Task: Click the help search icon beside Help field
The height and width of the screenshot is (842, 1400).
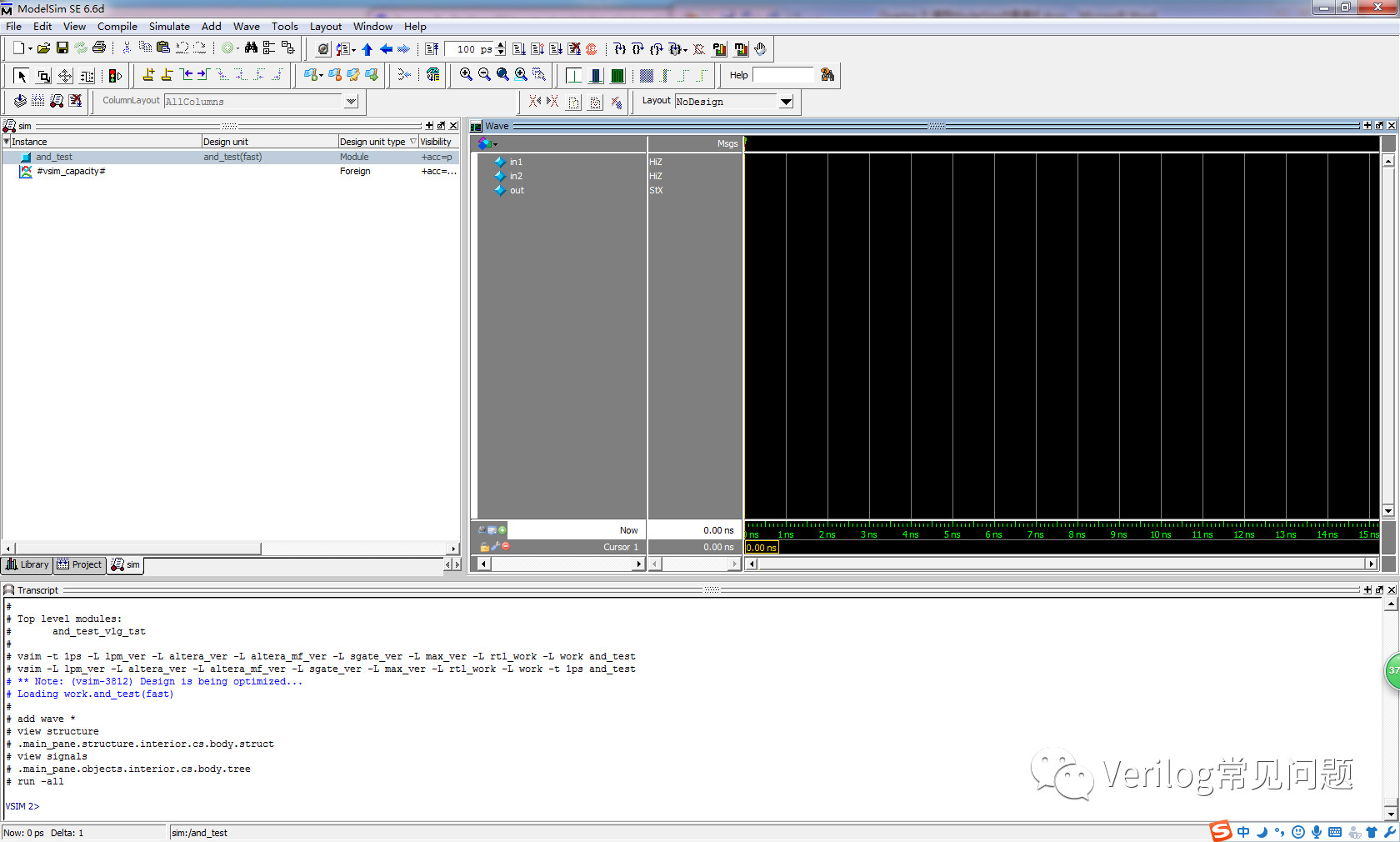Action: point(827,75)
